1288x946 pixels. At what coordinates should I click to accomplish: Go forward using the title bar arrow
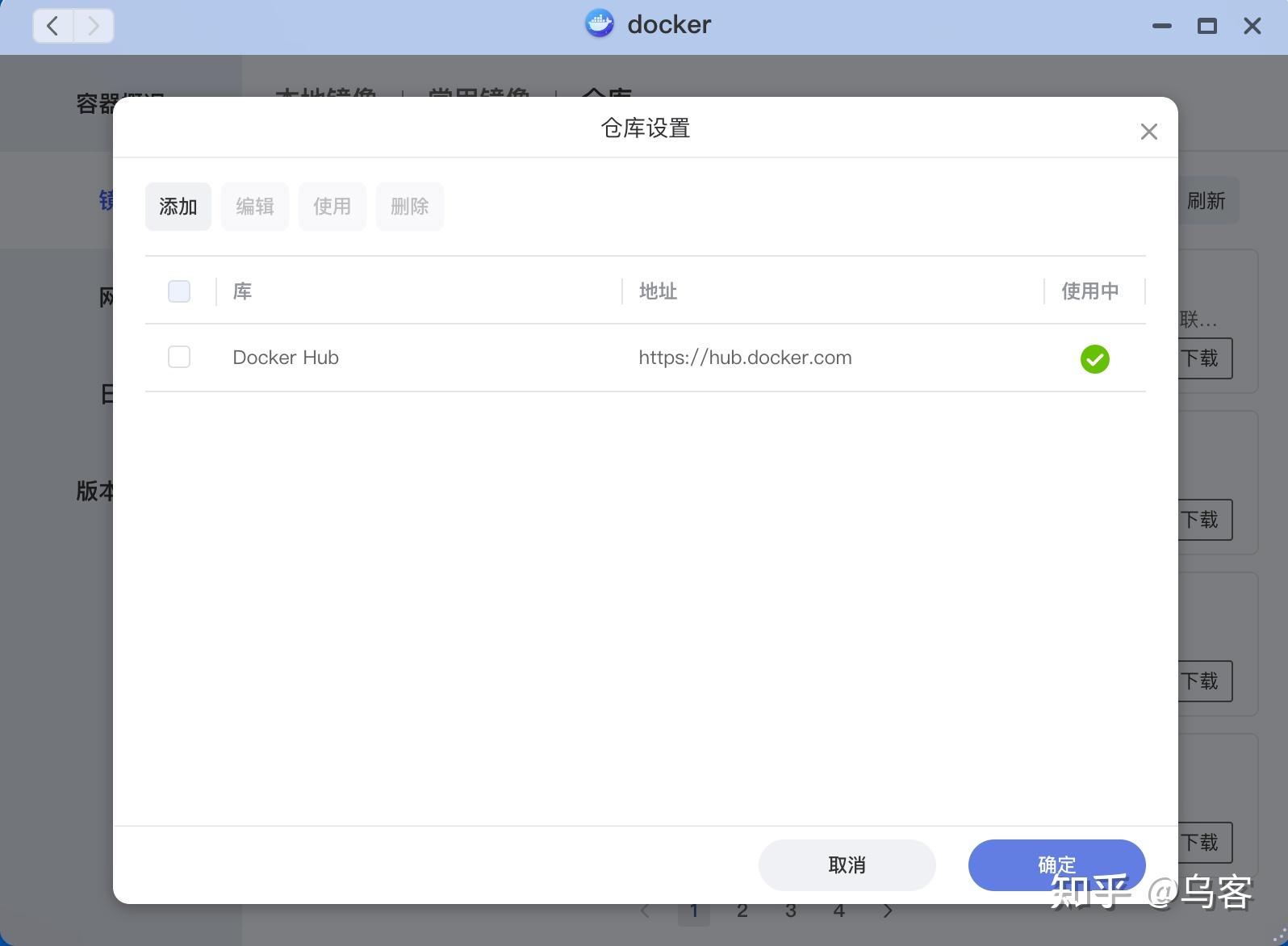[93, 26]
